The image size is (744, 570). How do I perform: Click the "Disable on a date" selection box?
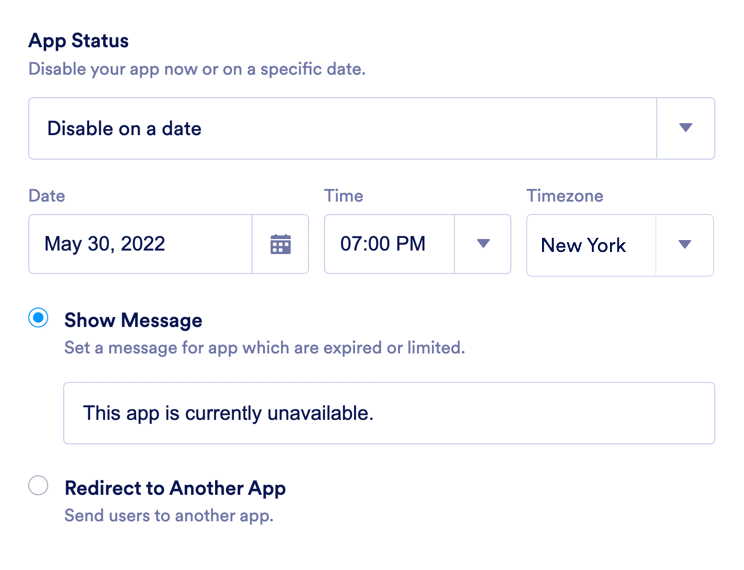[x=342, y=128]
